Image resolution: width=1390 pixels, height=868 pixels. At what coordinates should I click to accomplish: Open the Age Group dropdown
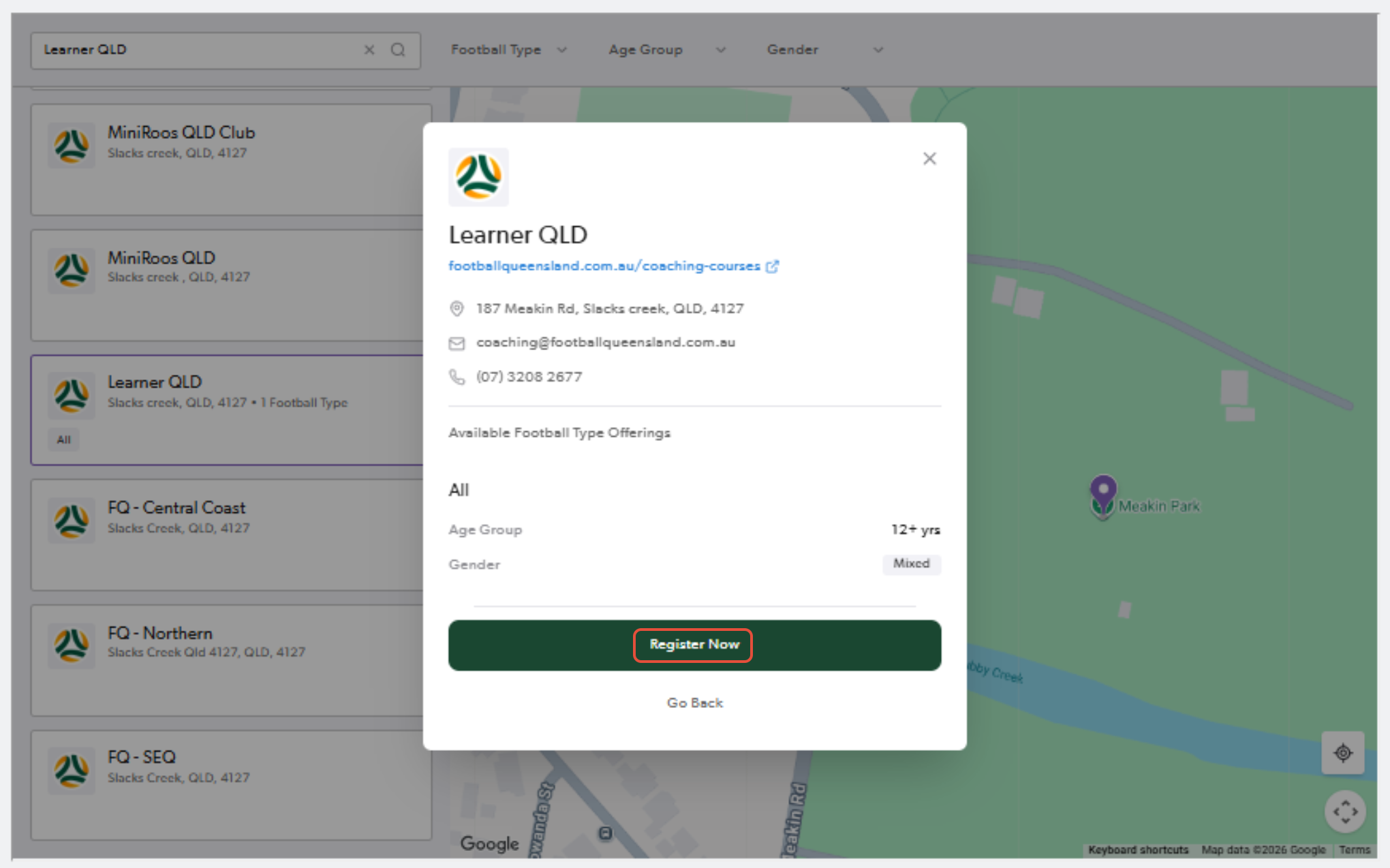pyautogui.click(x=666, y=50)
